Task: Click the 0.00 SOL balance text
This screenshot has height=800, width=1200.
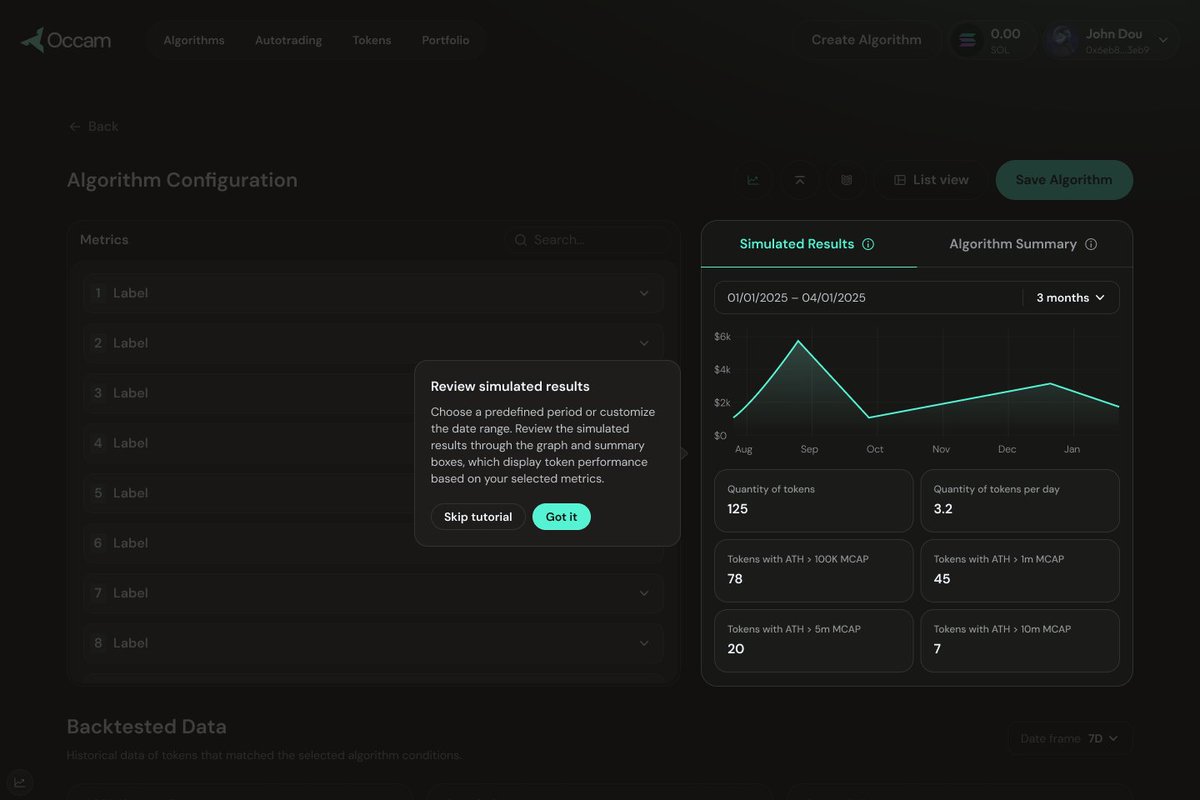Action: tap(1005, 40)
